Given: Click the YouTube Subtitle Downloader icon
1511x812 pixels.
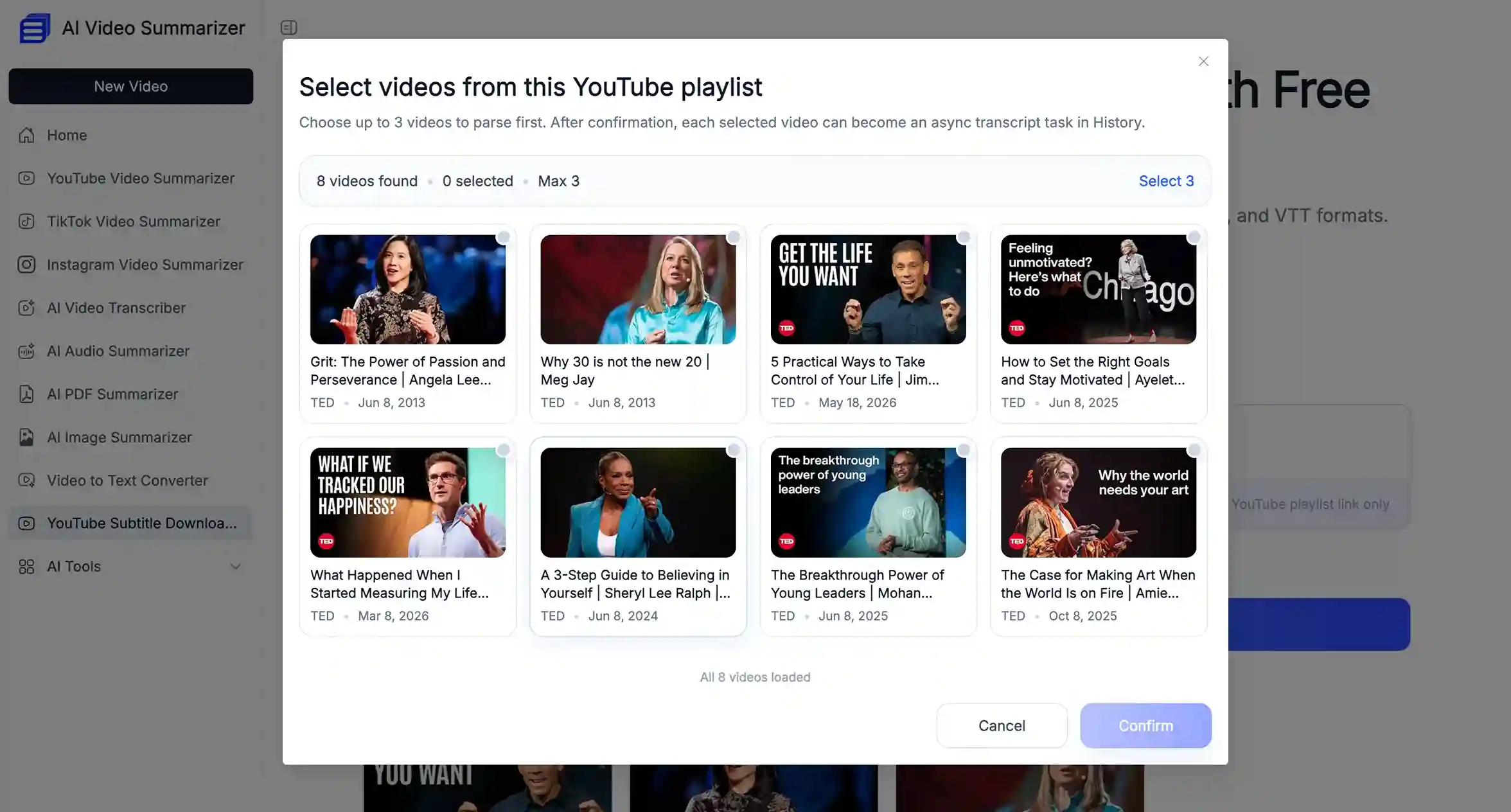Looking at the screenshot, I should 26,523.
